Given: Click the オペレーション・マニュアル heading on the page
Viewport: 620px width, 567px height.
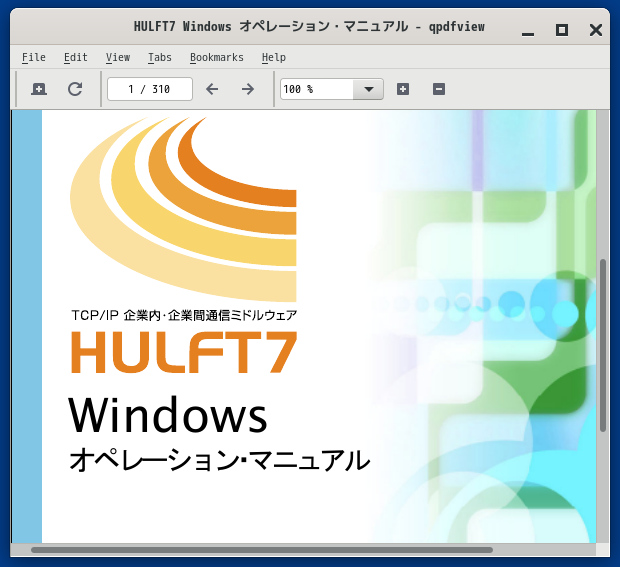Looking at the screenshot, I should point(219,460).
